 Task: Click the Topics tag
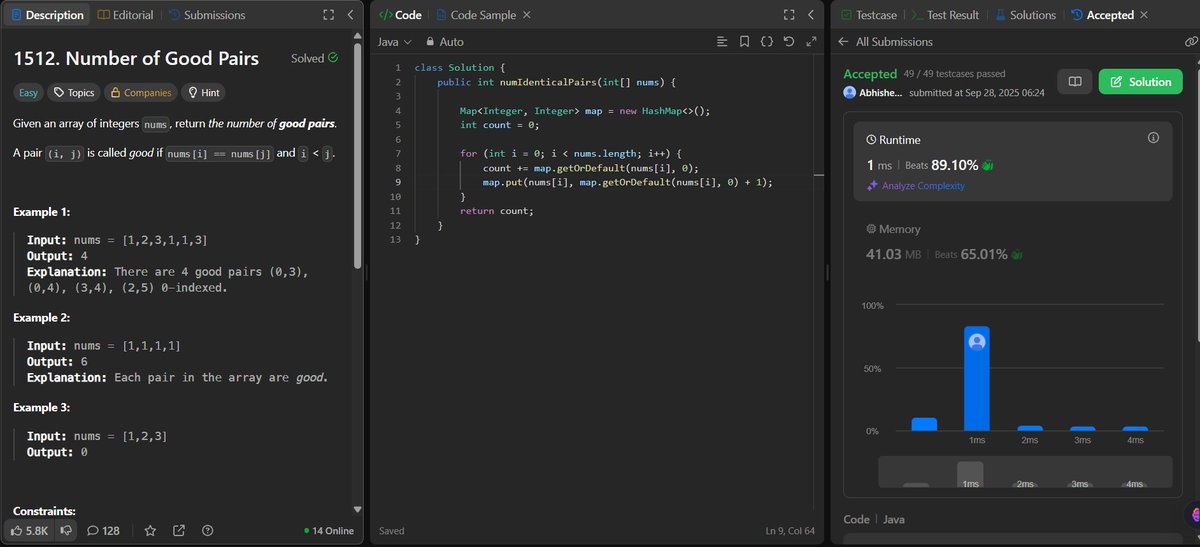(74, 92)
